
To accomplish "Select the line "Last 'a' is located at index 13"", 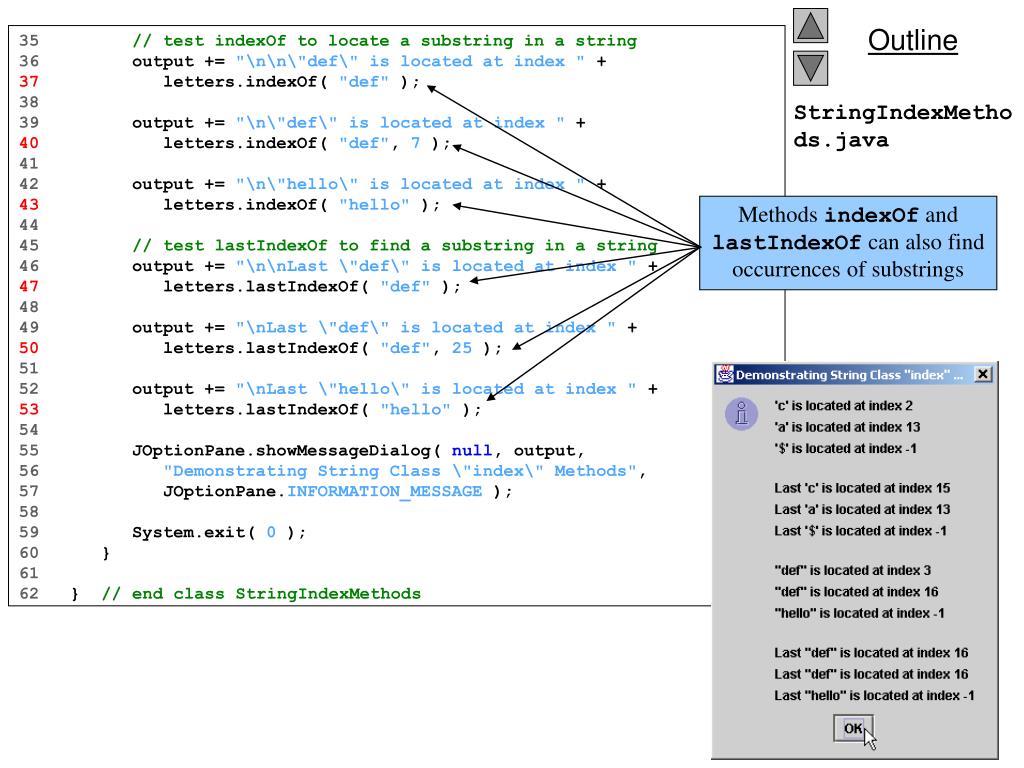I will pyautogui.click(x=862, y=509).
